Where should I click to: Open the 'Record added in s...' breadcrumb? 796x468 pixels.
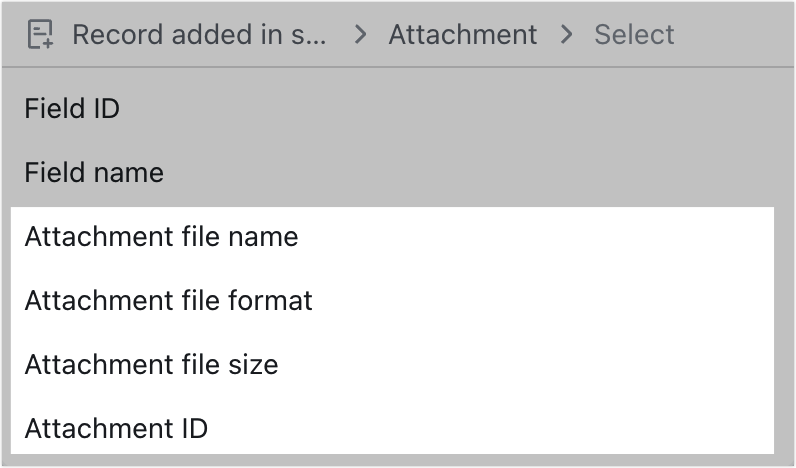click(x=199, y=35)
